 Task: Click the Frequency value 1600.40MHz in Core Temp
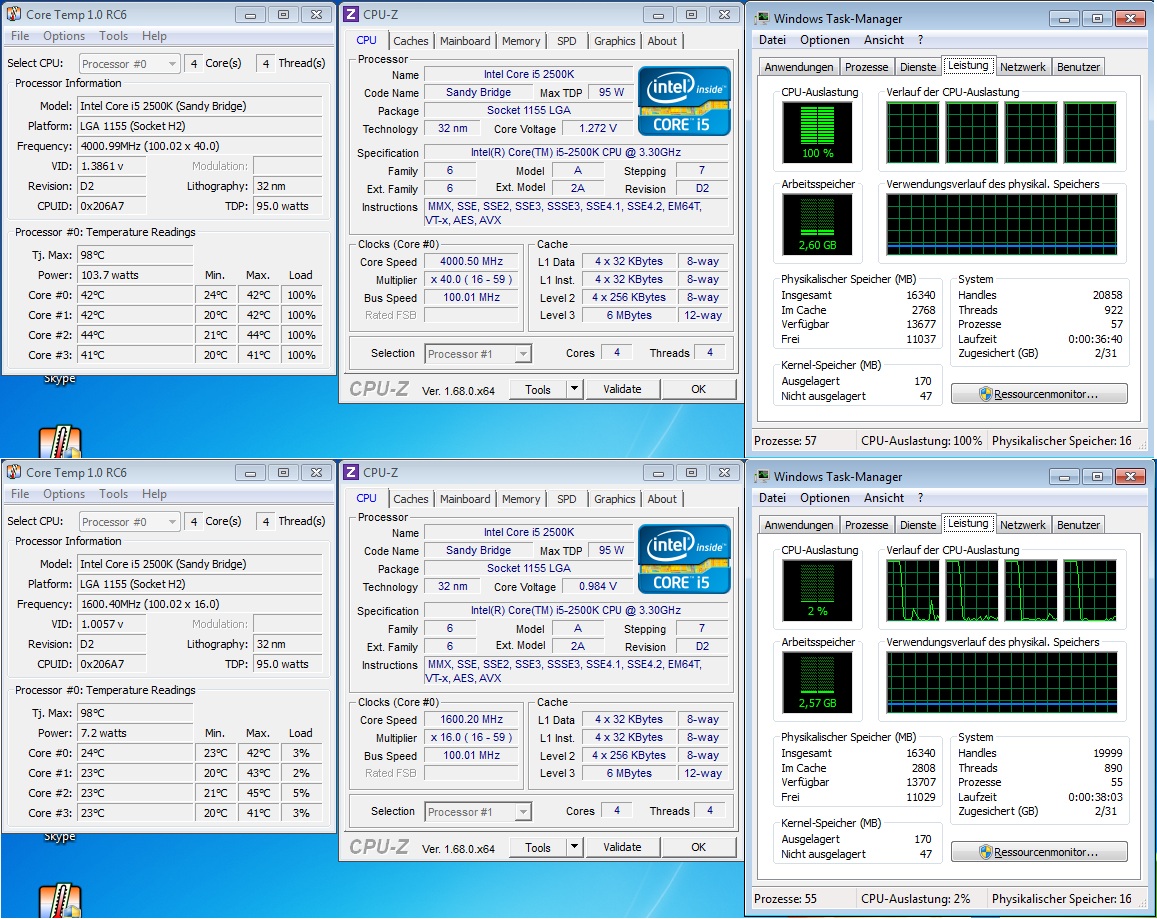click(199, 604)
